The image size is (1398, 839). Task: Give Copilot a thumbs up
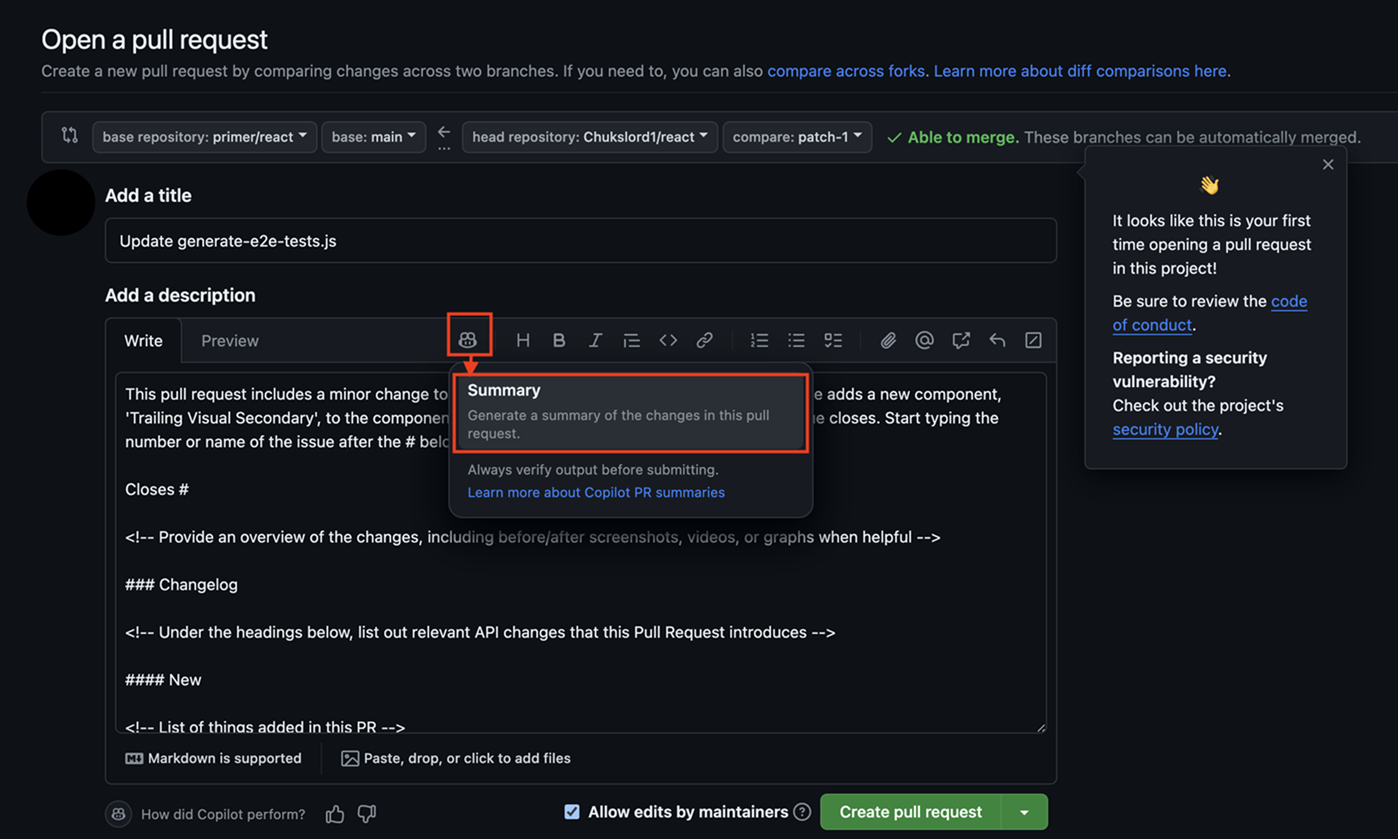[x=334, y=813]
